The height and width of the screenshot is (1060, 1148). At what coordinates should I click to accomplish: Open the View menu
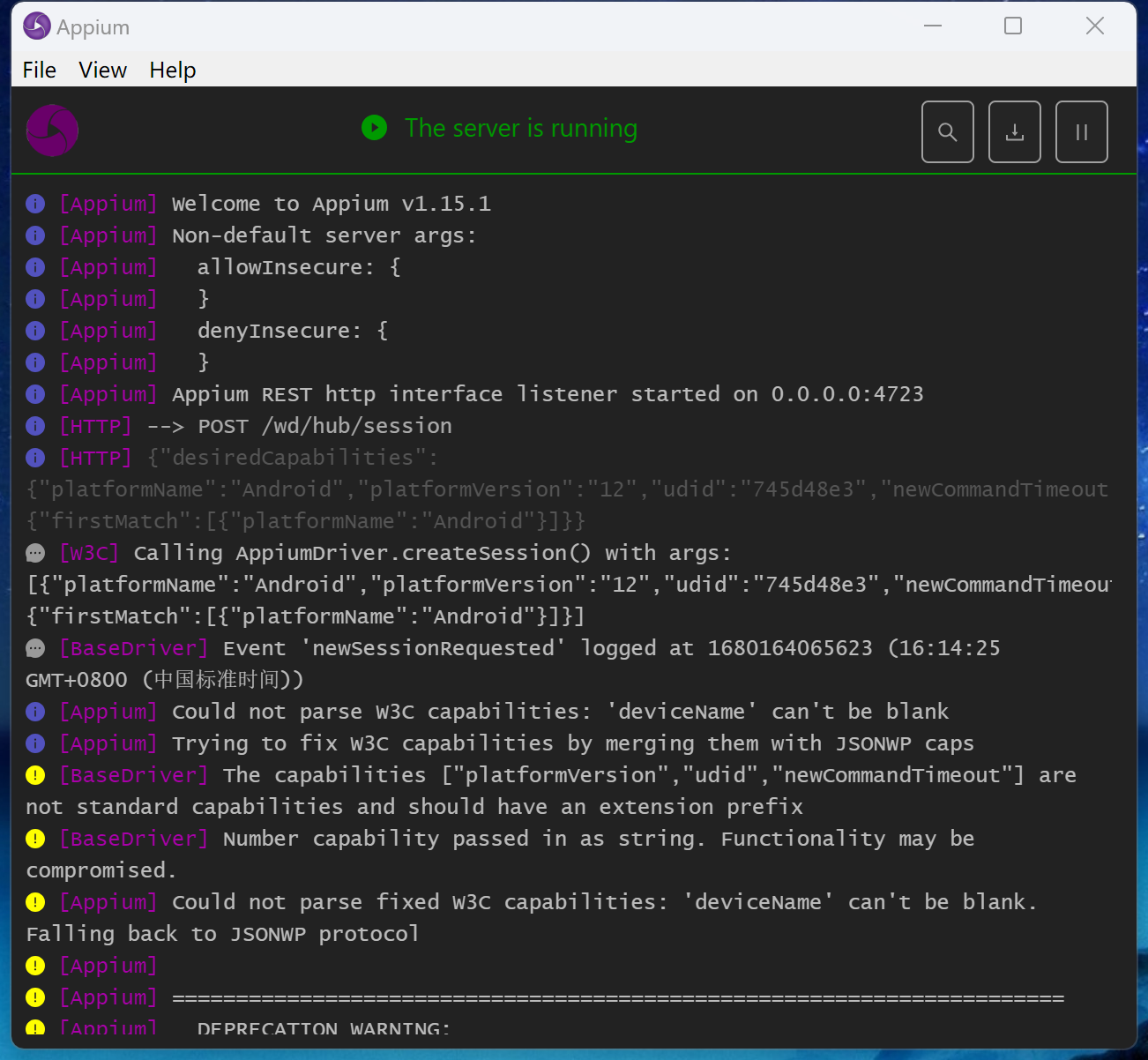102,70
